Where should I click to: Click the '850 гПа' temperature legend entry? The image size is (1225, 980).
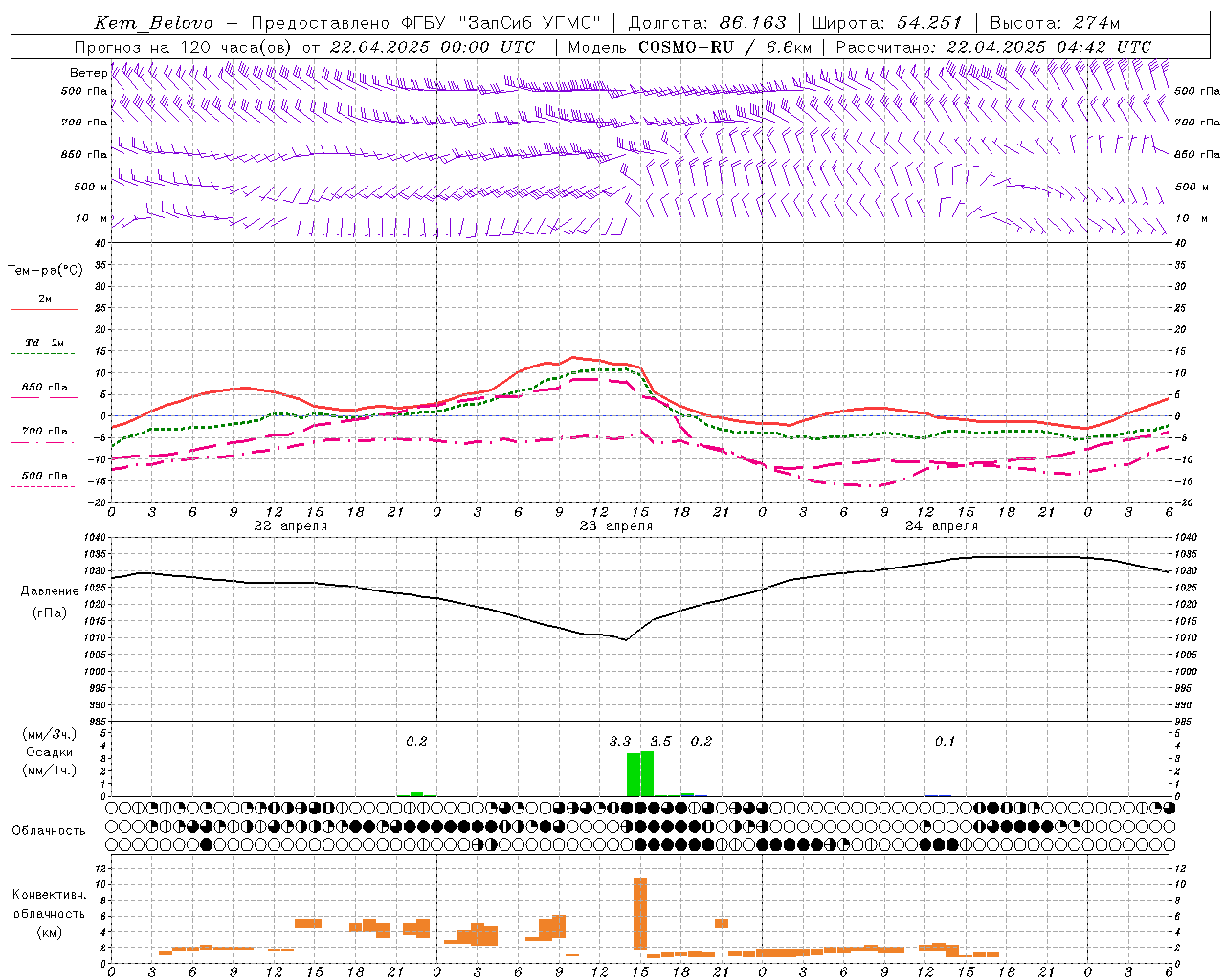45,388
